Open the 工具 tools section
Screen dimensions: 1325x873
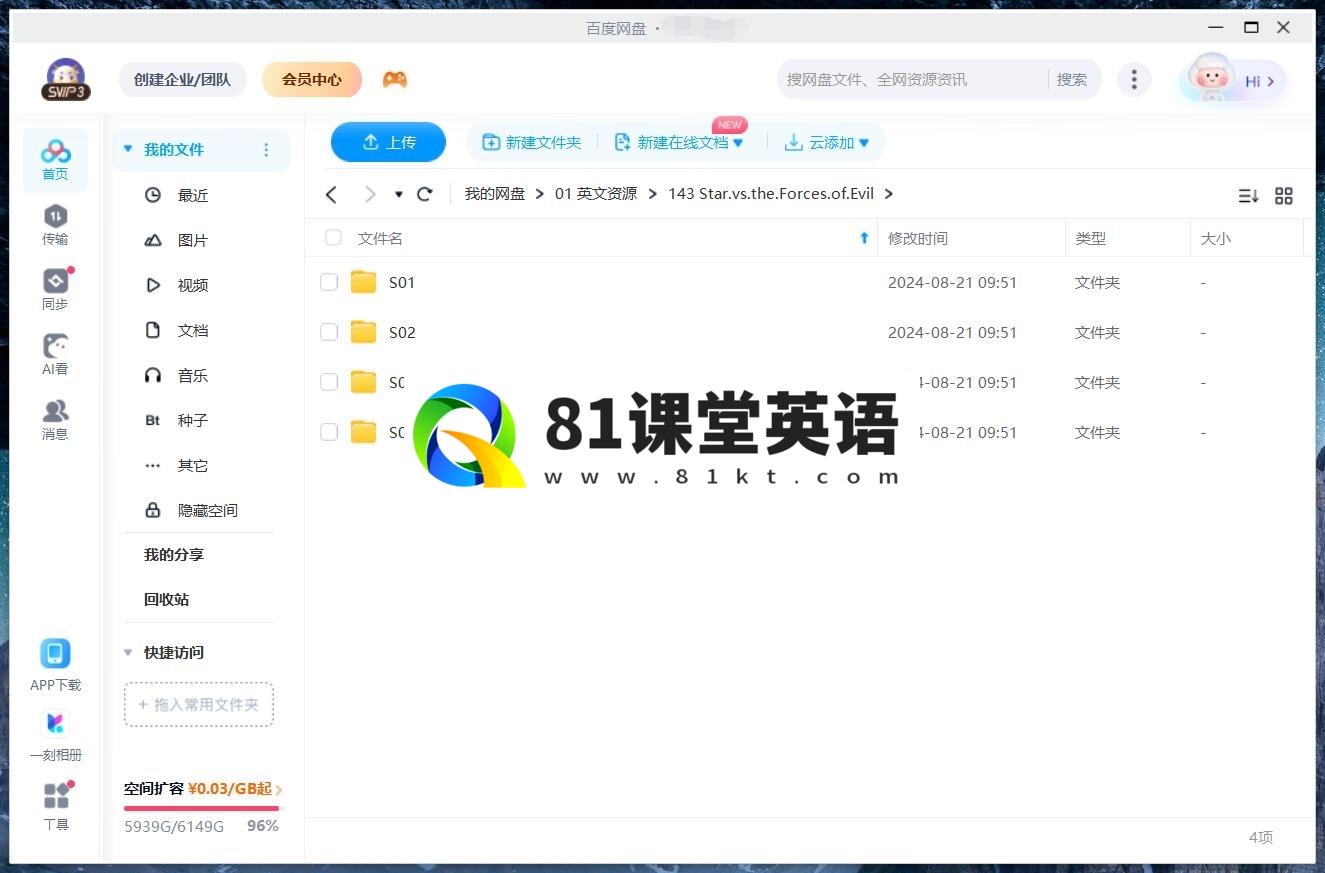56,806
